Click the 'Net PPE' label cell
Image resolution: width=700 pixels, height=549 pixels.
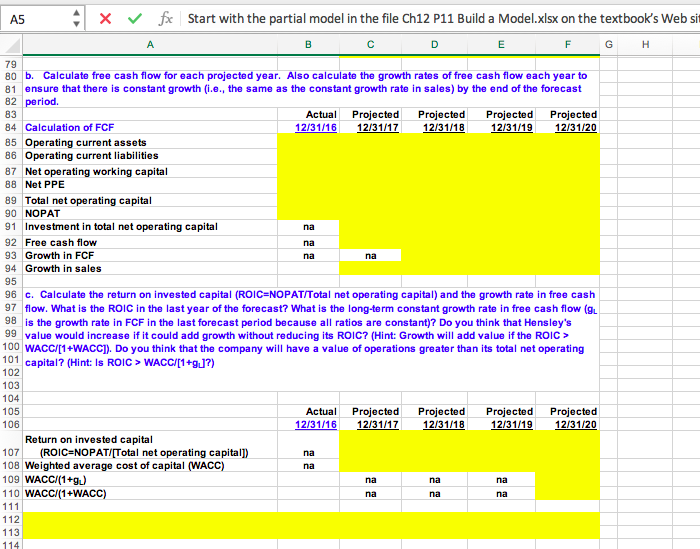150,185
